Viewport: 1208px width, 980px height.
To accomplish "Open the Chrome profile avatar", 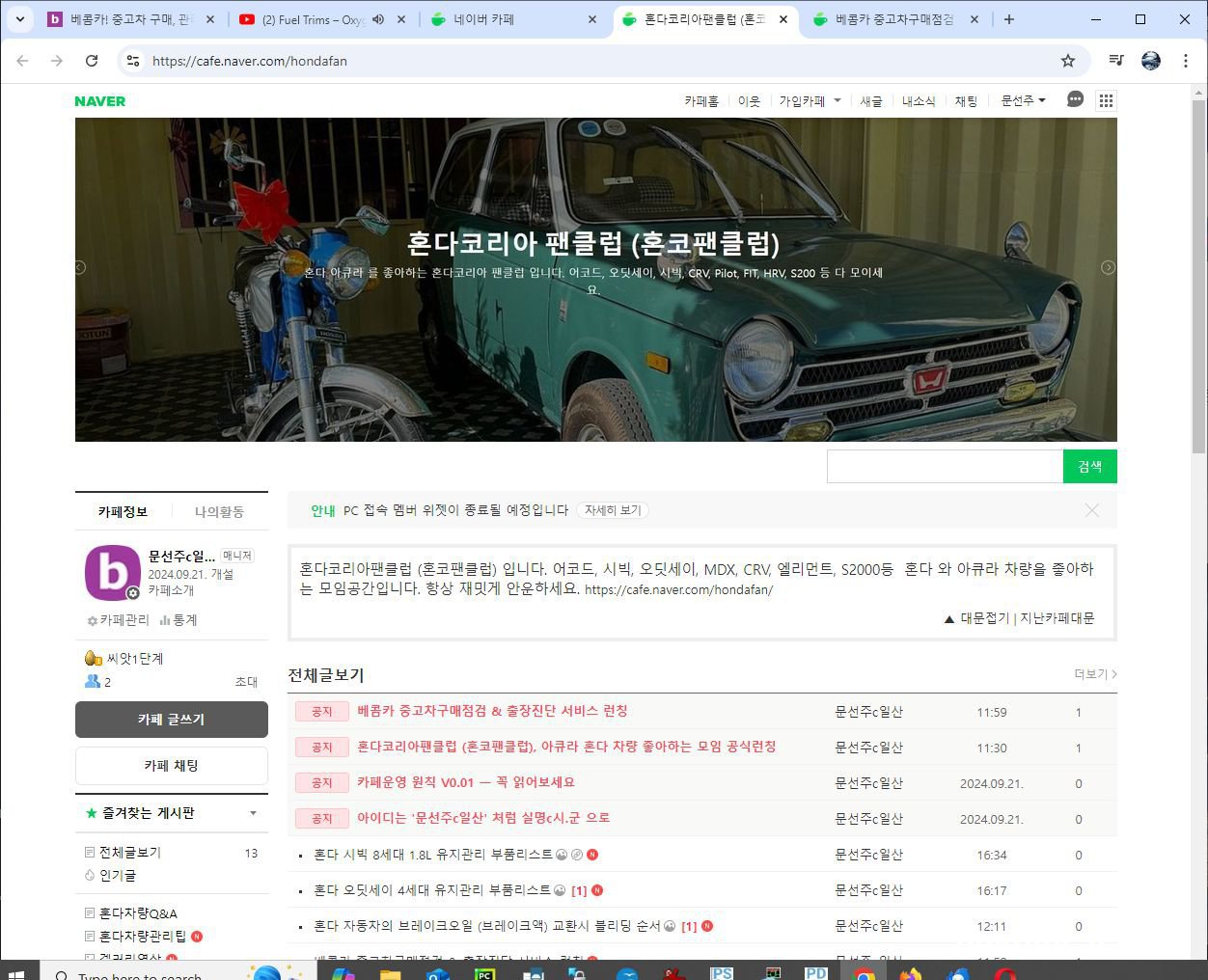I will click(x=1151, y=61).
